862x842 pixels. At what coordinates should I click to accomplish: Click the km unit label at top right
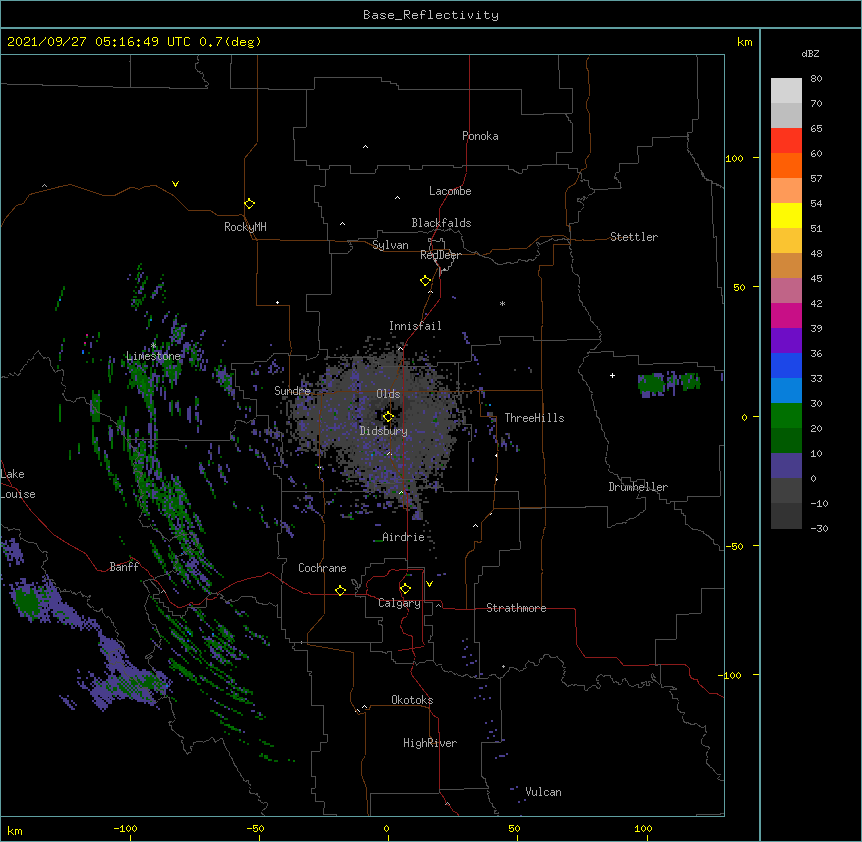click(x=744, y=42)
